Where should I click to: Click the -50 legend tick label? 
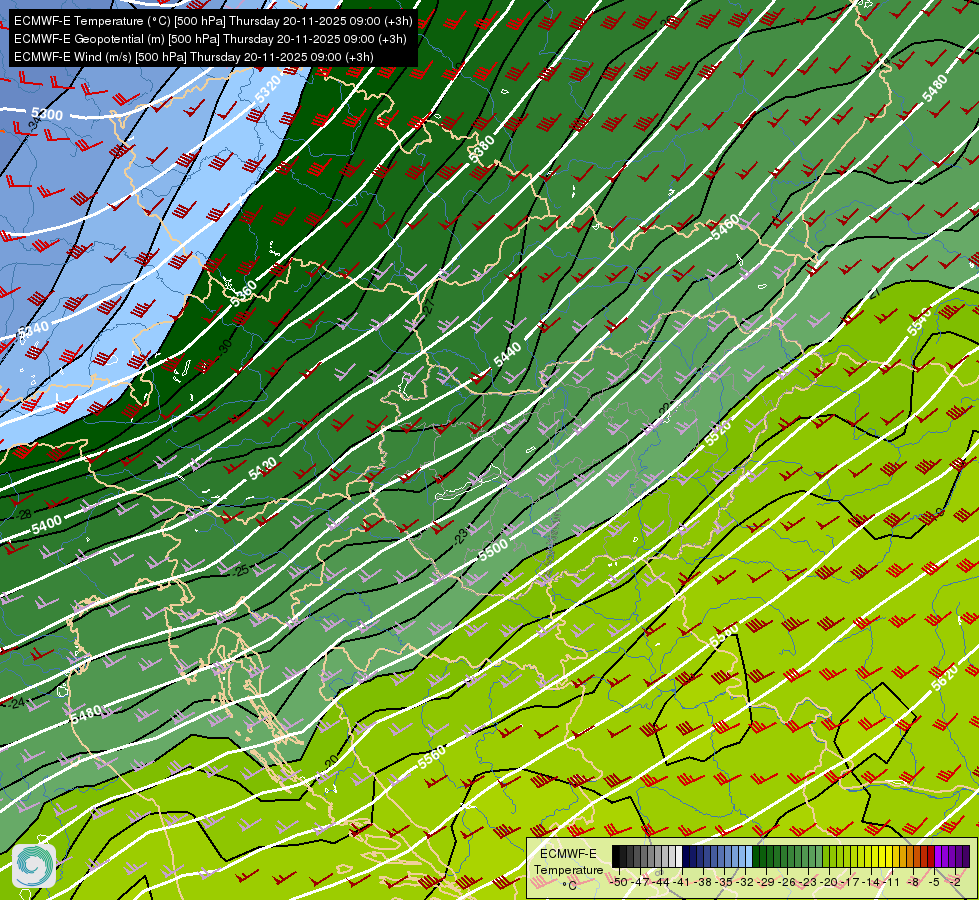(619, 882)
